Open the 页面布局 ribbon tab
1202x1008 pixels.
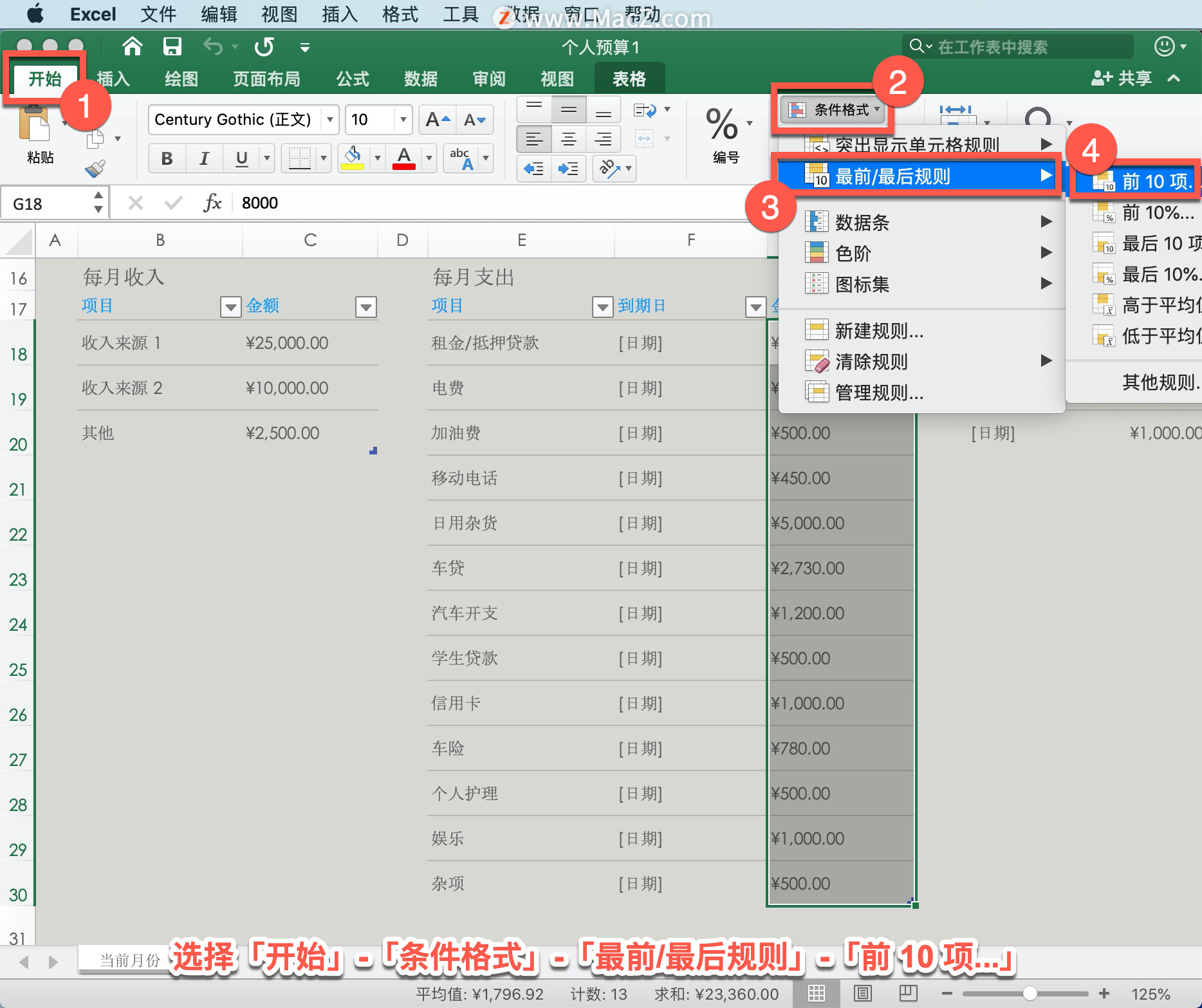point(266,79)
